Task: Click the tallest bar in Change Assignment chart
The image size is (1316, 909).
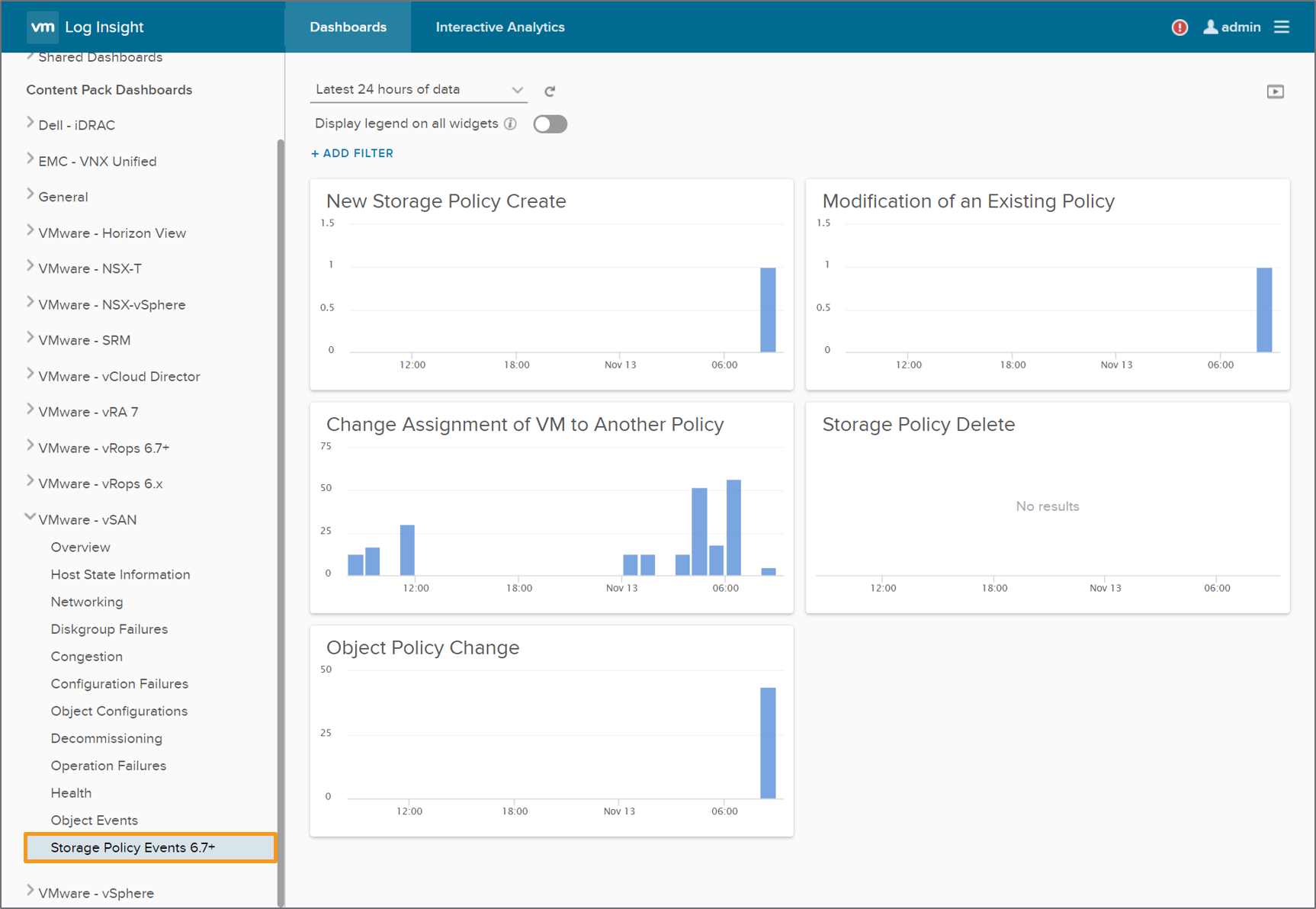Action: (733, 528)
